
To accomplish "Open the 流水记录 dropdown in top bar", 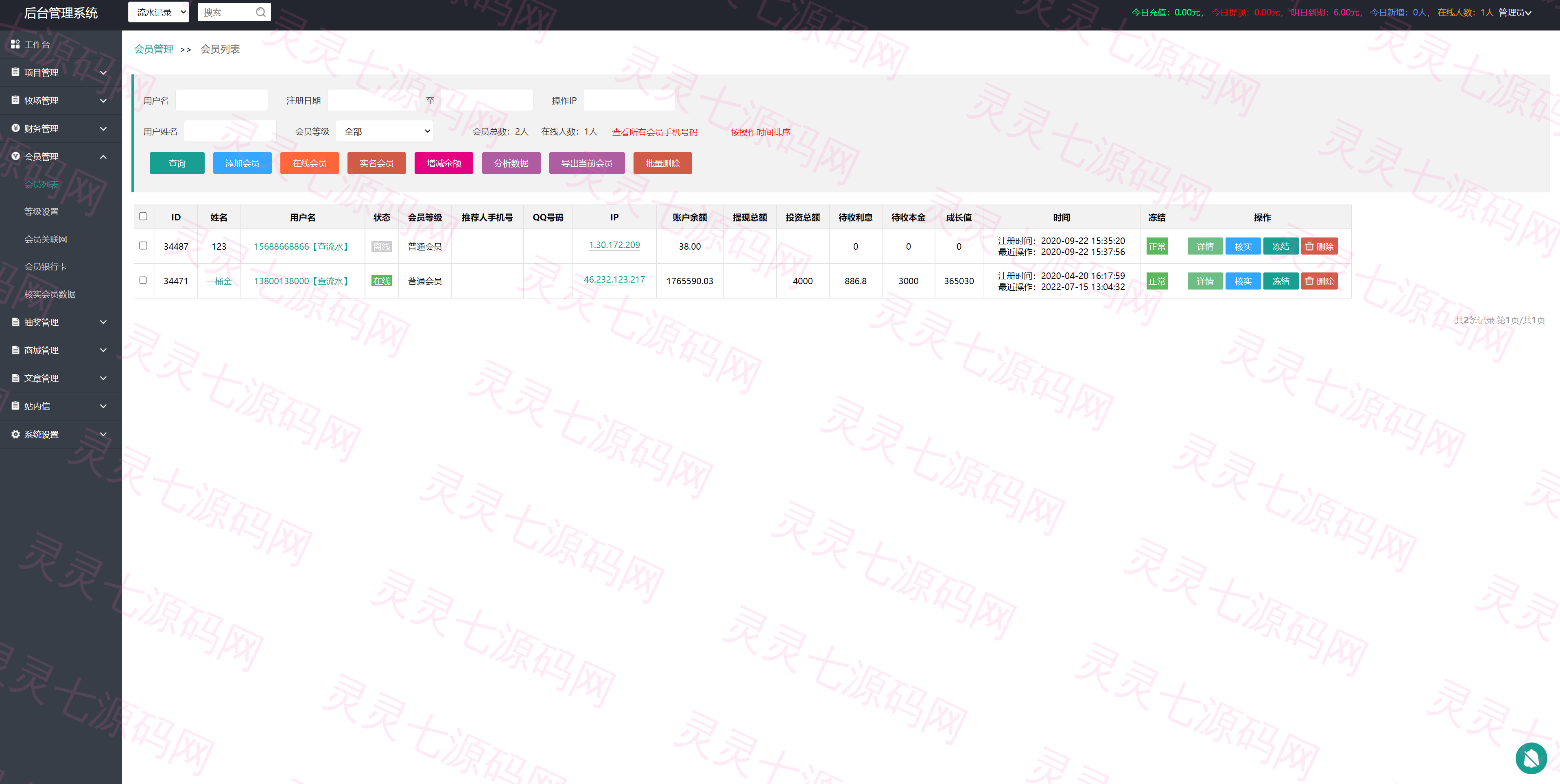I will (x=159, y=12).
